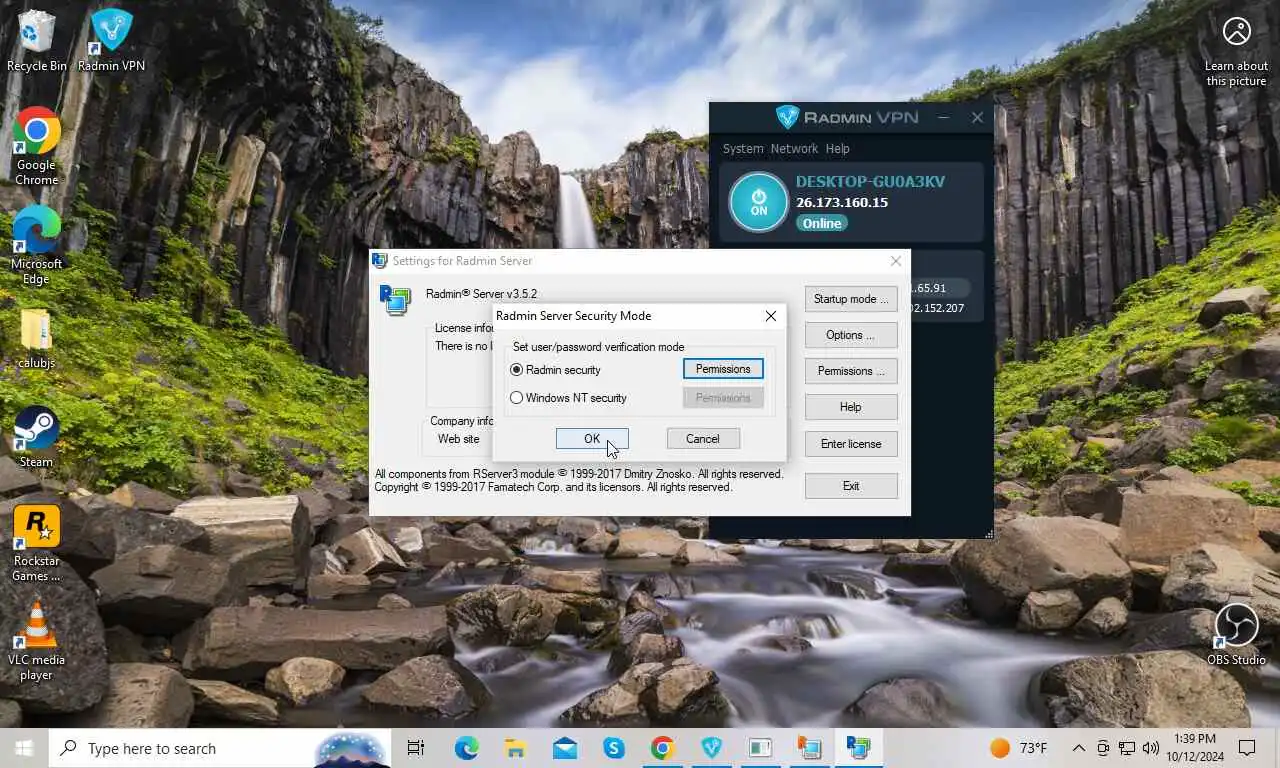Viewport: 1280px width, 768px height.
Task: Open the Rockstar Games desktop shortcut
Action: [36, 543]
